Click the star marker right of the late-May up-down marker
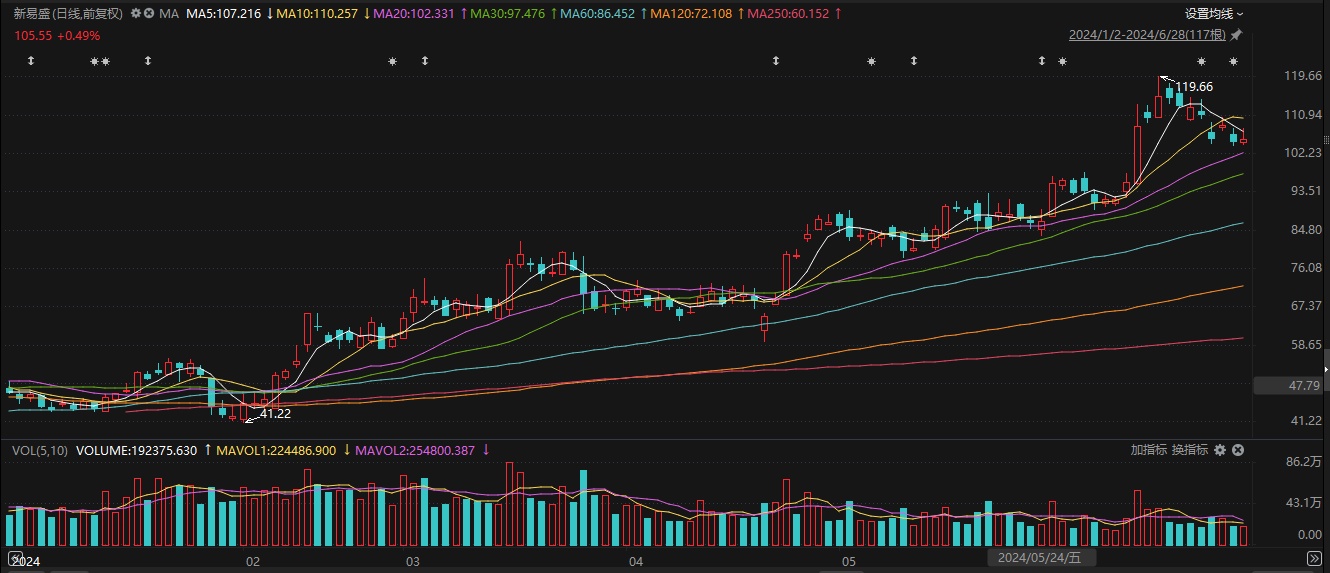 click(1062, 62)
